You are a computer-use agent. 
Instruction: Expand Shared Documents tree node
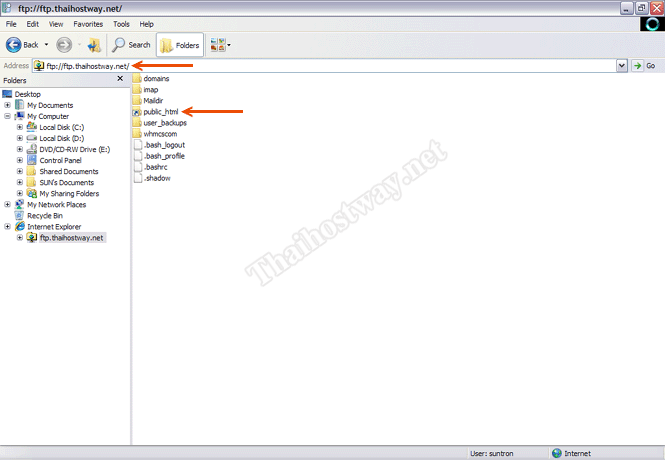pyautogui.click(x=20, y=171)
